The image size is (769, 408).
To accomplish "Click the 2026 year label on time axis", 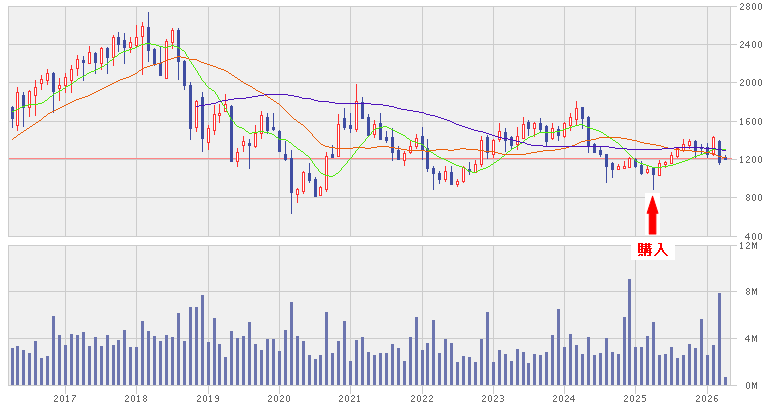I will [x=705, y=399].
